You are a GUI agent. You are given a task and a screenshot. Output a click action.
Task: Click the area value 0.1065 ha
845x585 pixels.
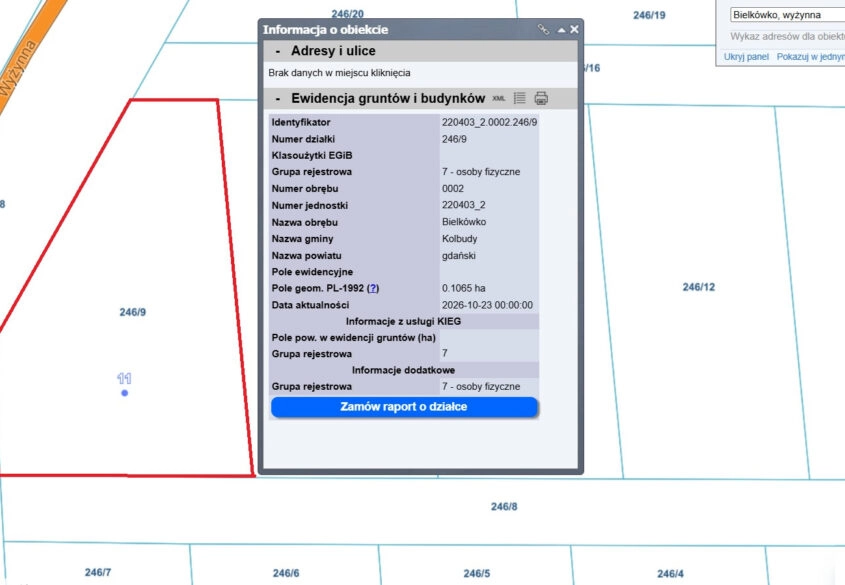(463, 288)
